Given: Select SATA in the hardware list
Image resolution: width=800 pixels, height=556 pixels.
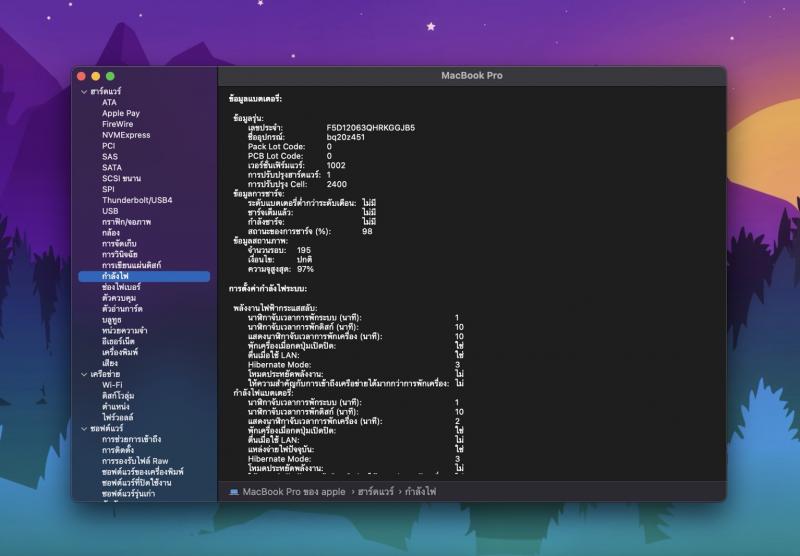Looking at the screenshot, I should 112,168.
